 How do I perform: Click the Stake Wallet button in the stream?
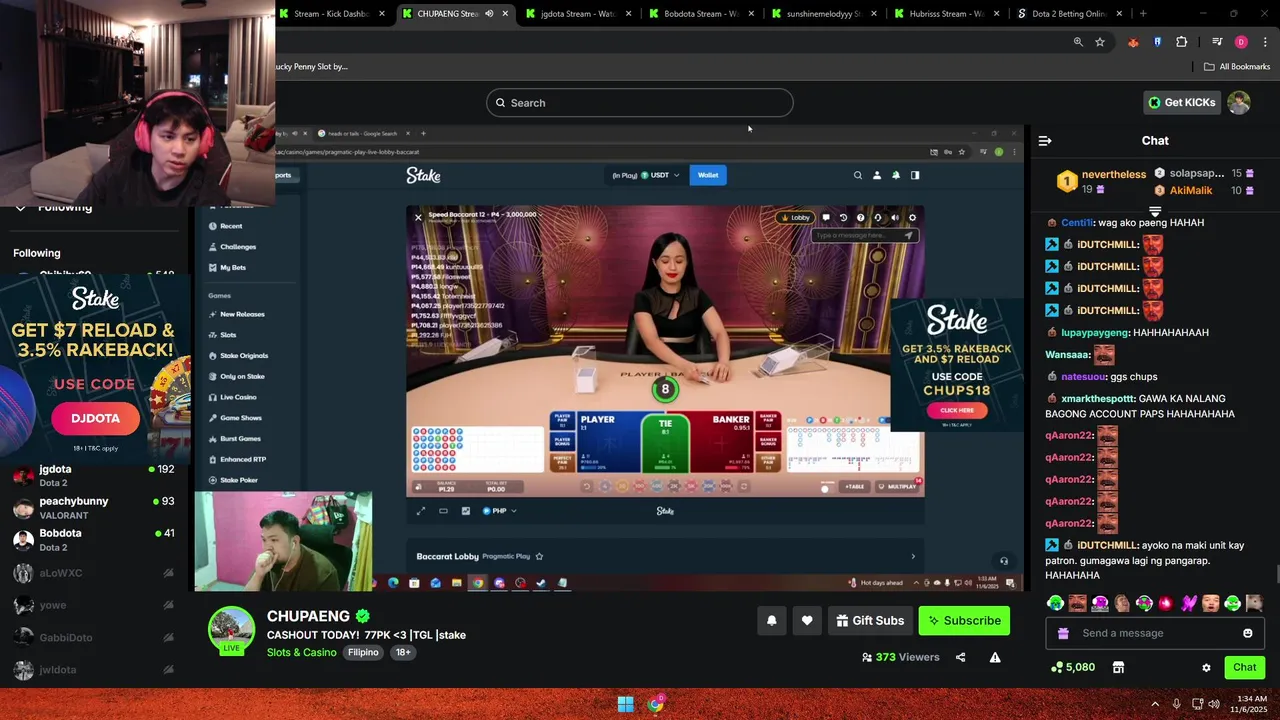[x=708, y=175]
